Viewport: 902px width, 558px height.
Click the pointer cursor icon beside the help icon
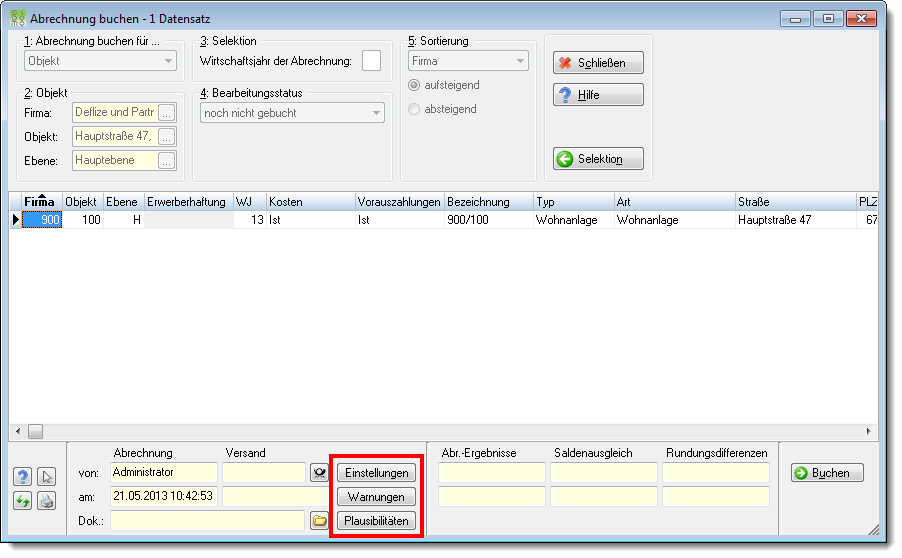[x=47, y=477]
